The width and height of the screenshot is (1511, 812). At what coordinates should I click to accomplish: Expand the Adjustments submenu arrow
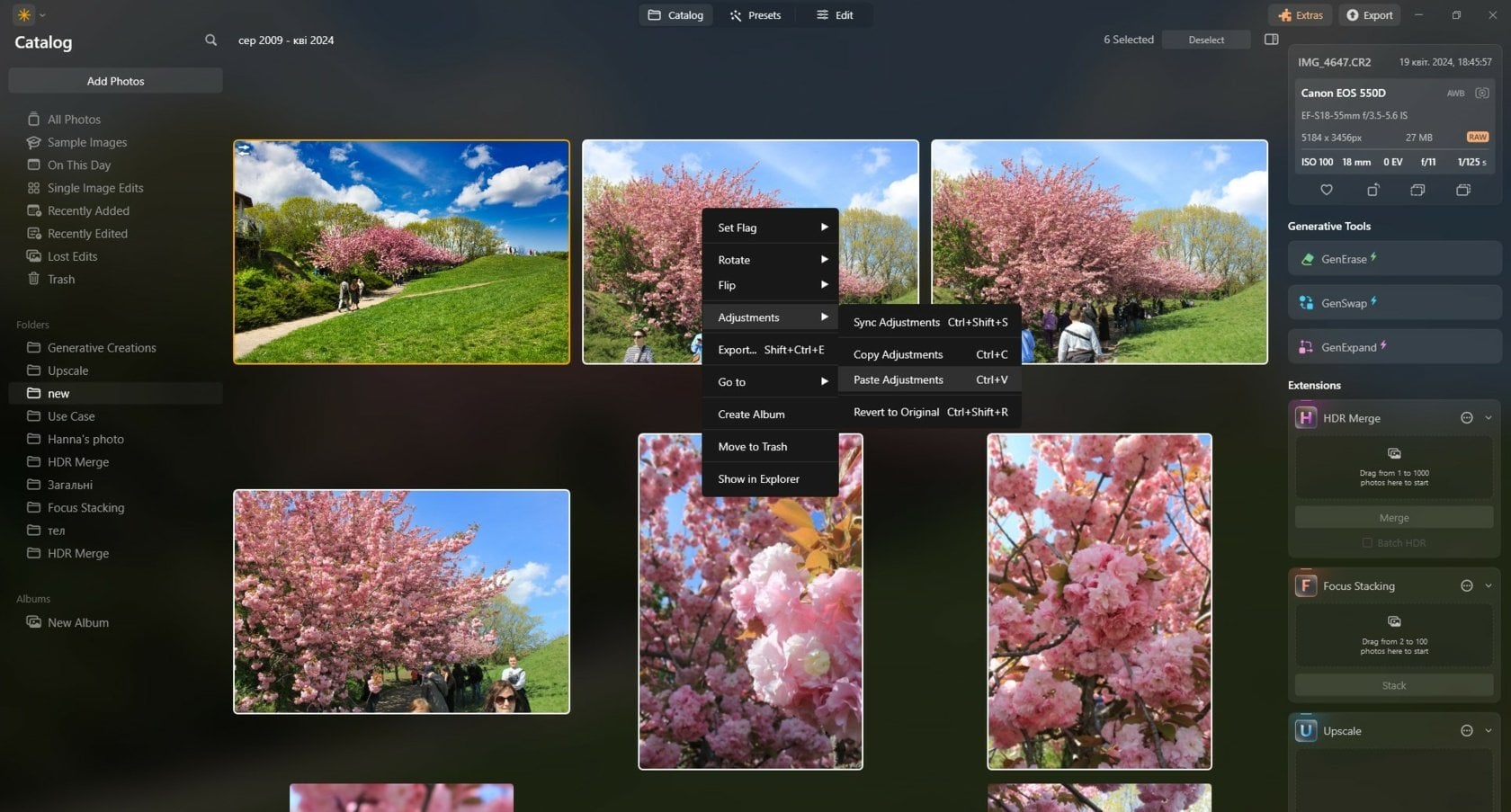click(825, 317)
